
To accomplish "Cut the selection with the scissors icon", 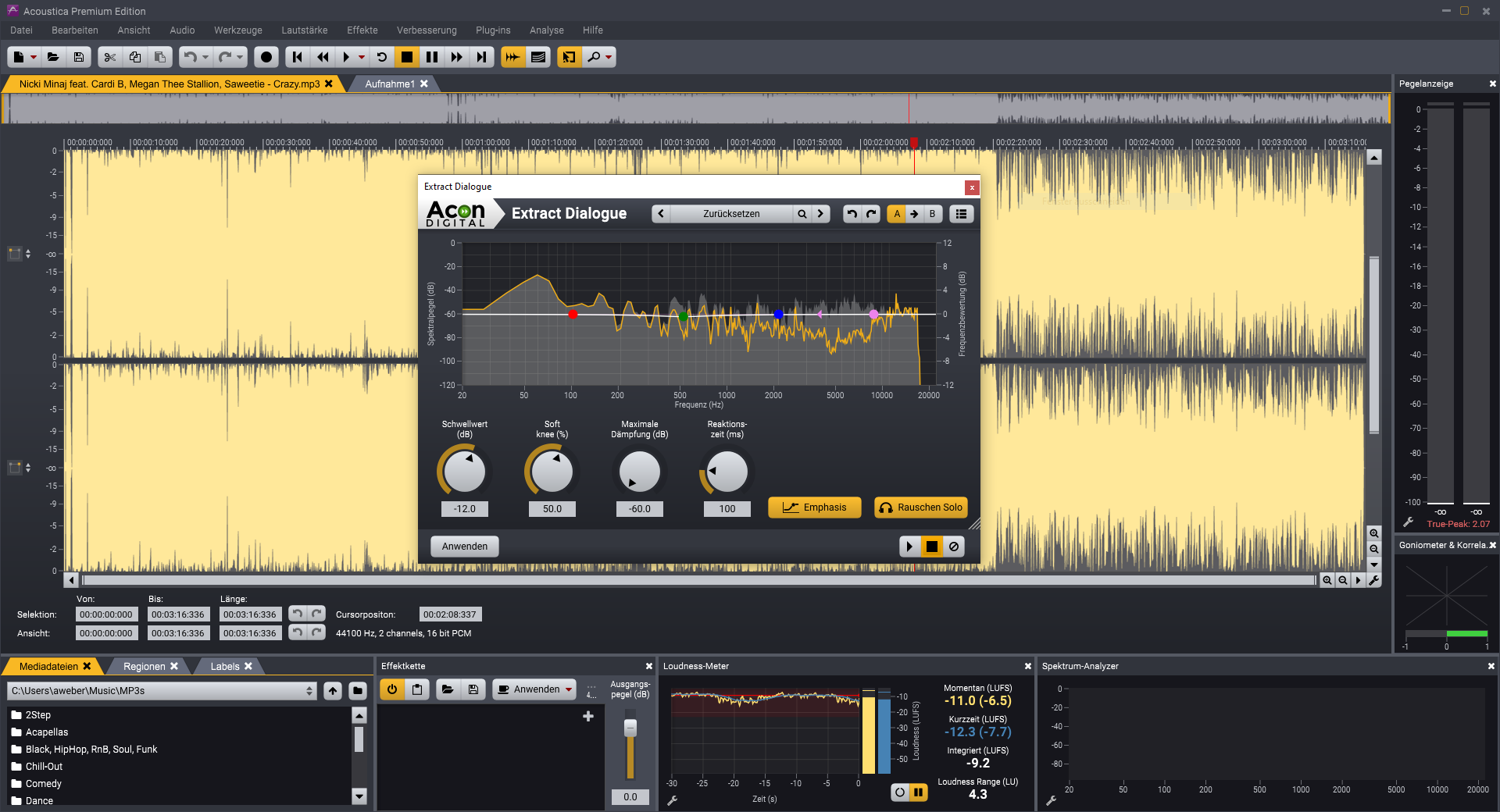I will (110, 57).
